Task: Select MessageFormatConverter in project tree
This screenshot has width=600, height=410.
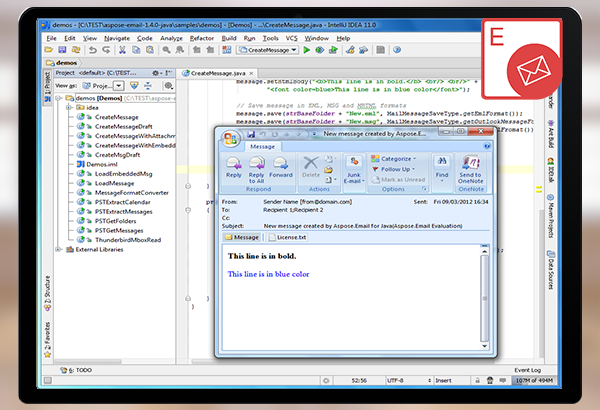Action: [132, 193]
